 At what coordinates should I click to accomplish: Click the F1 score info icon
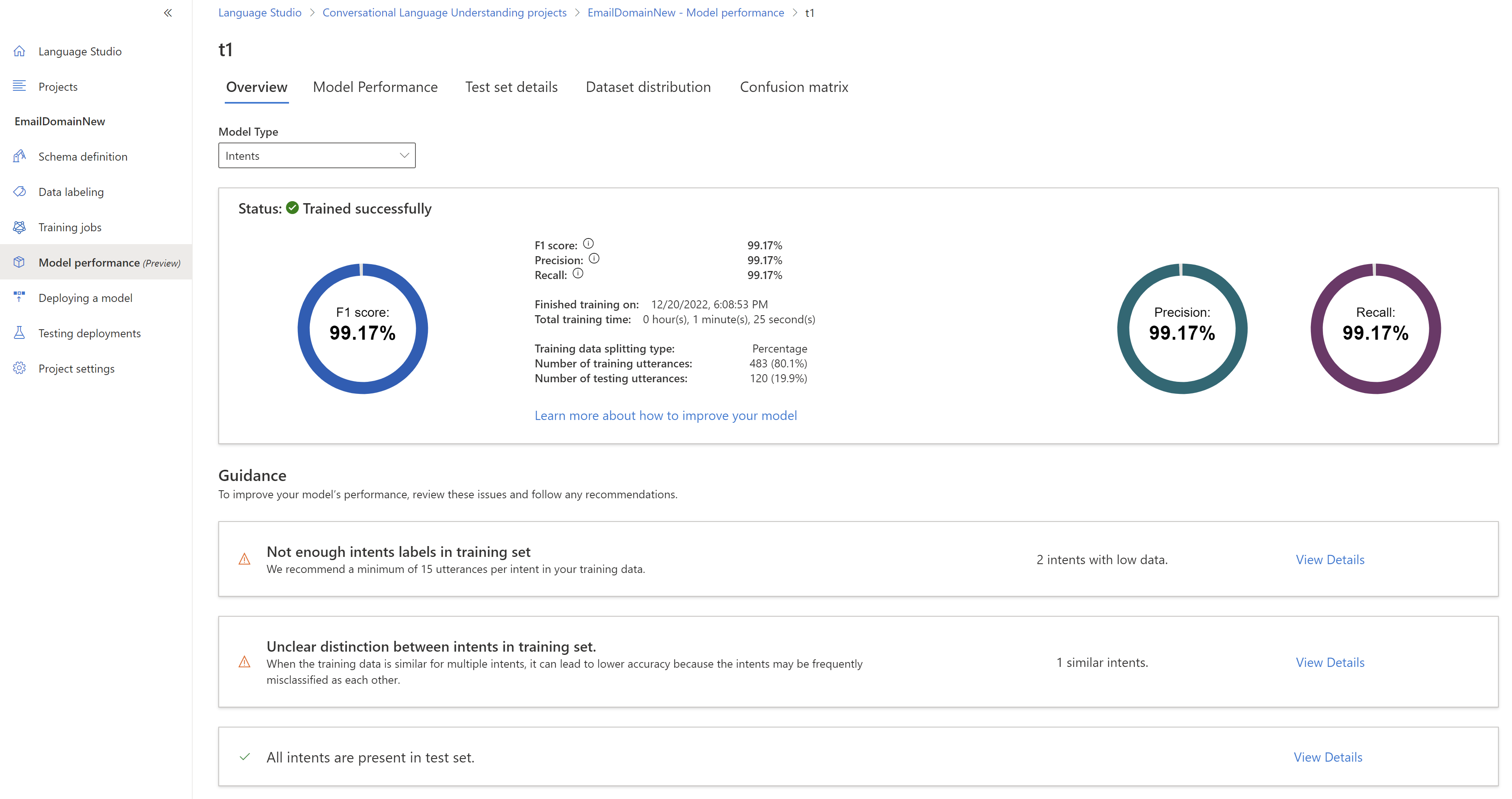coord(588,244)
